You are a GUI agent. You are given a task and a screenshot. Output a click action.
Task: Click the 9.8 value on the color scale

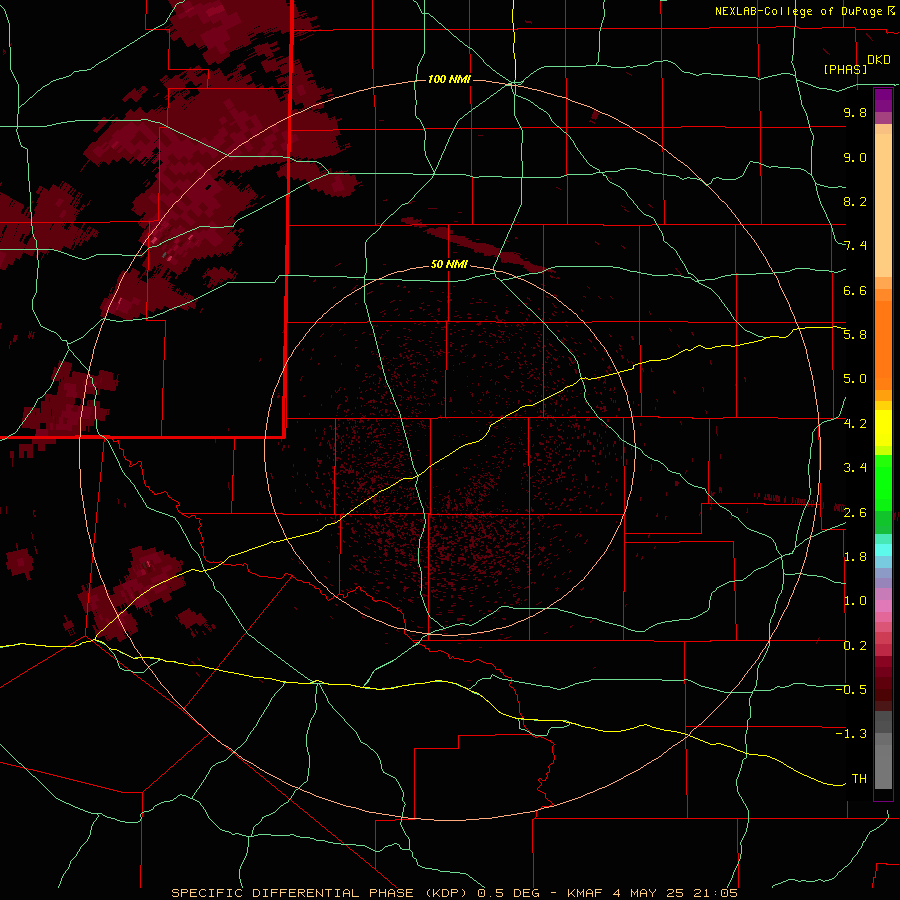[x=855, y=112]
